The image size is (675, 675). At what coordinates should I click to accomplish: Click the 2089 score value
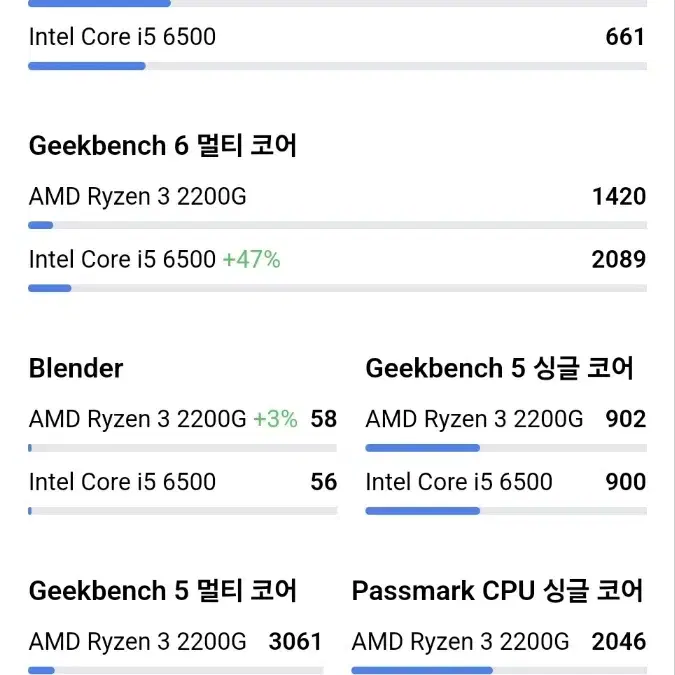point(619,259)
